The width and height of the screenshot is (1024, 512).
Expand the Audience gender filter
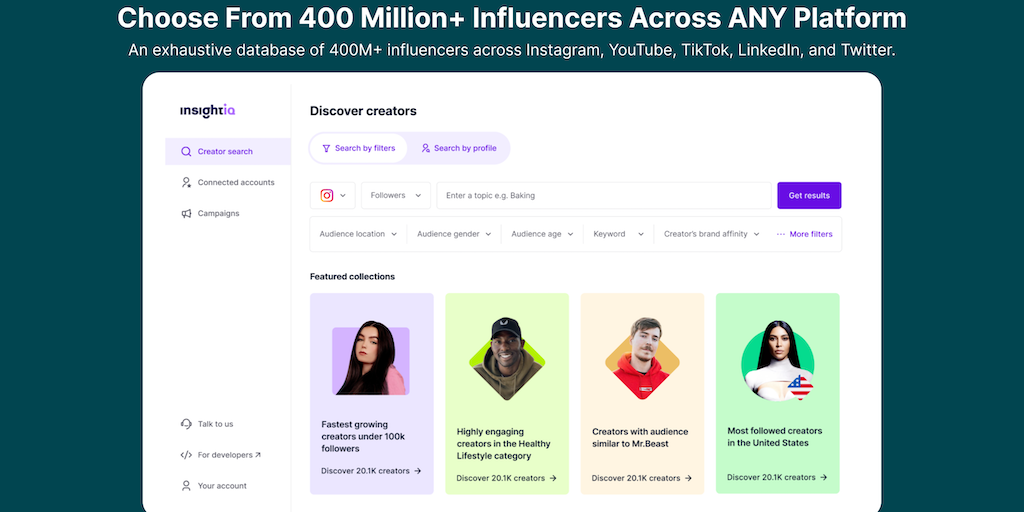tap(455, 234)
